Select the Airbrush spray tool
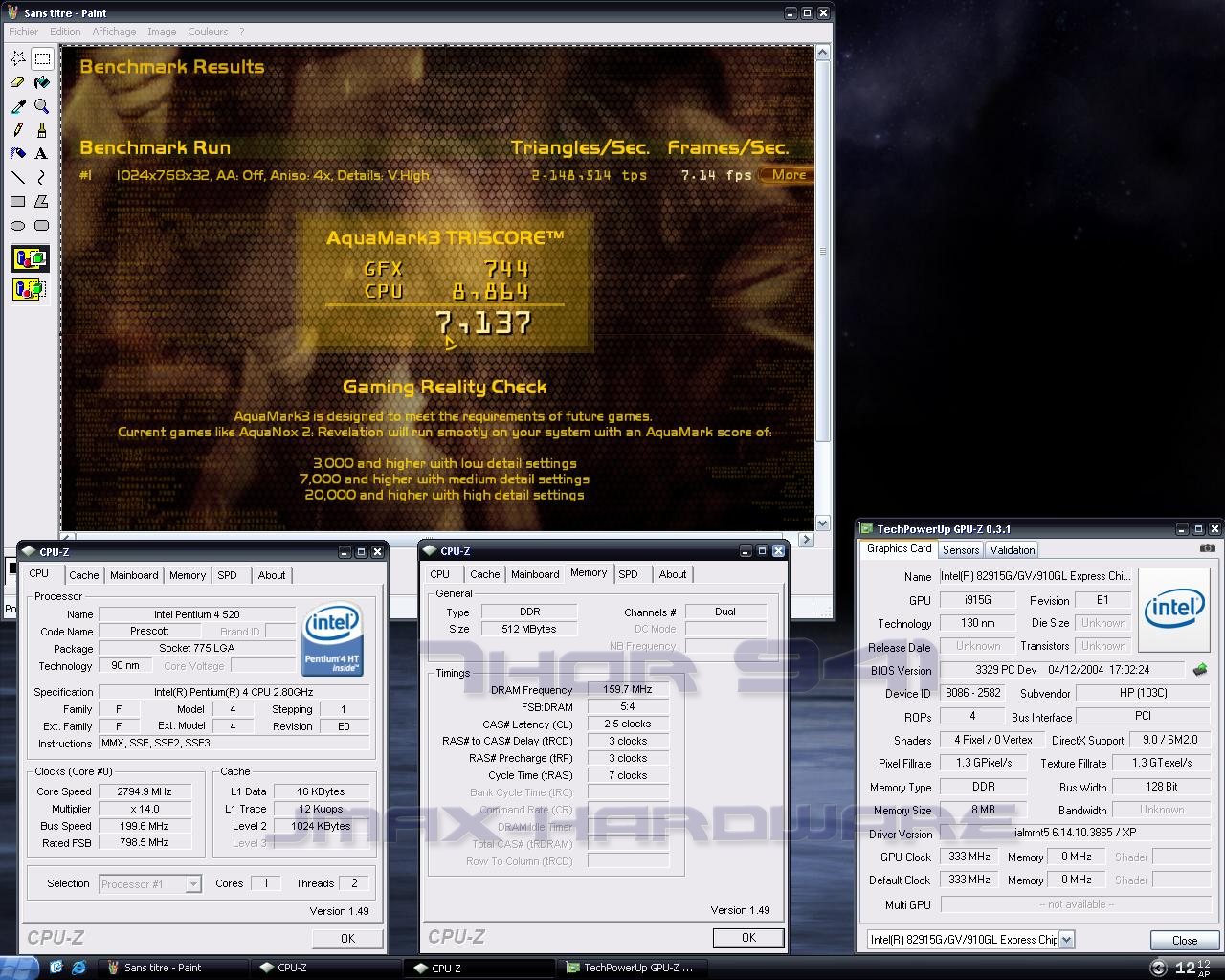This screenshot has width=1225, height=980. tap(17, 153)
